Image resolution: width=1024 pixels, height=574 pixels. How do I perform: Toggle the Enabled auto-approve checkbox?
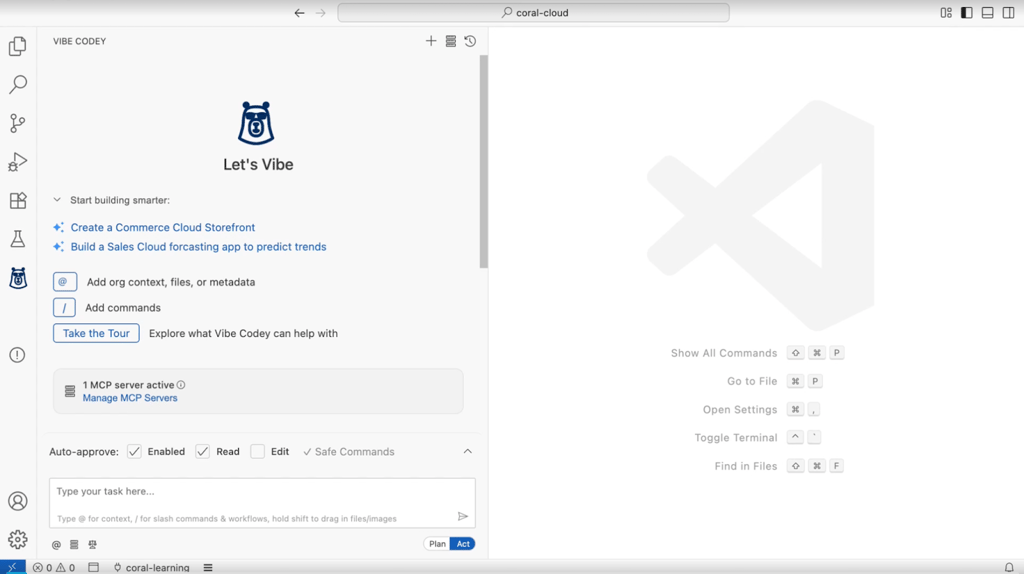(x=134, y=452)
